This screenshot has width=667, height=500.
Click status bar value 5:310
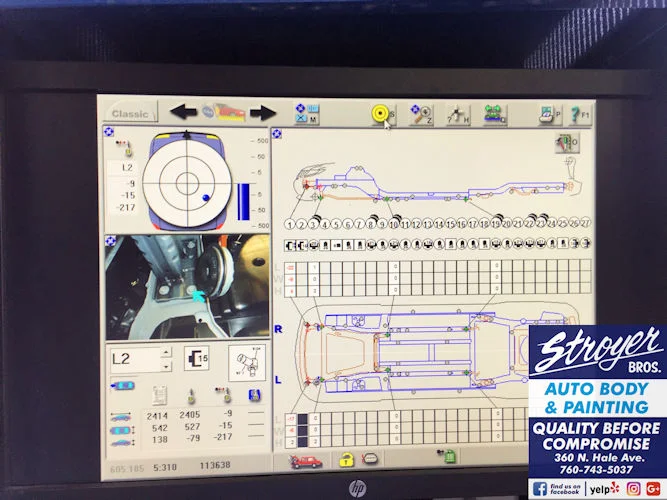(x=165, y=467)
